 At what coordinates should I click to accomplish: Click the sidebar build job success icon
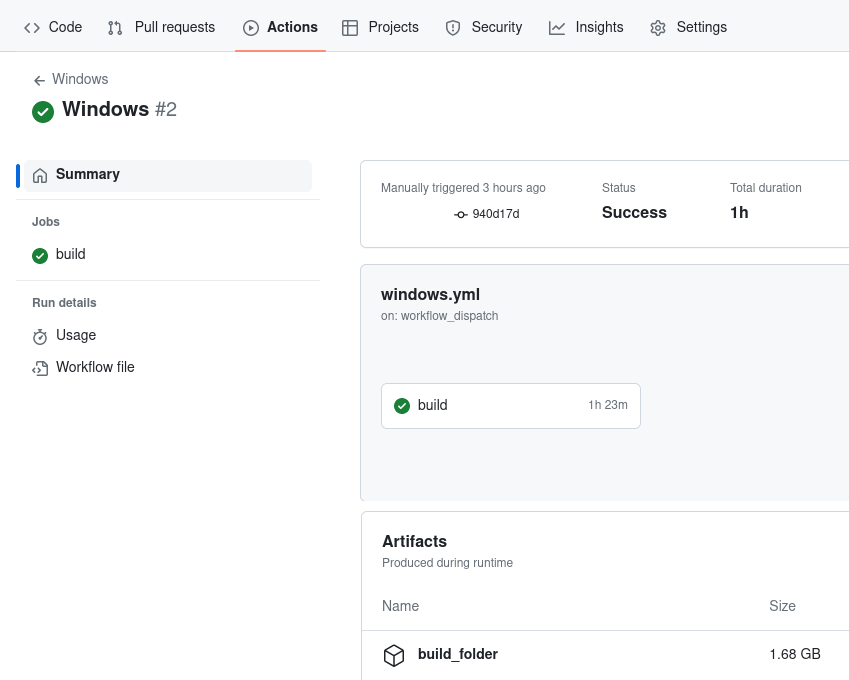(x=40, y=256)
